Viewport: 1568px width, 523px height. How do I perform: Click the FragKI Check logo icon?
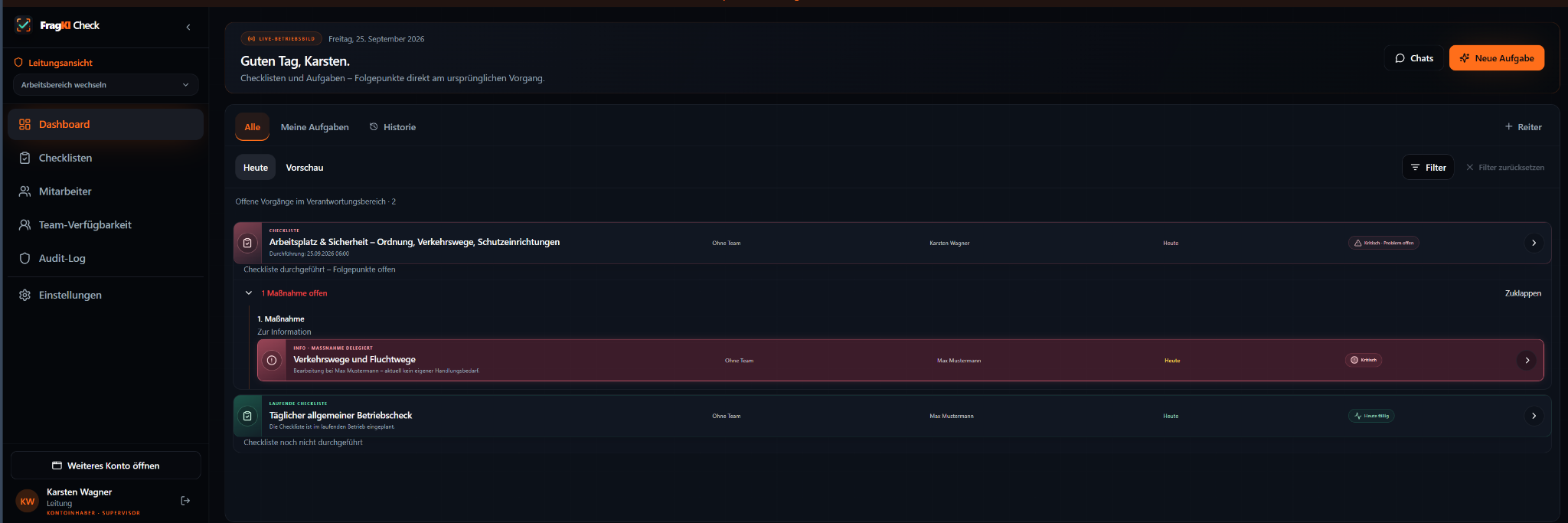(24, 25)
